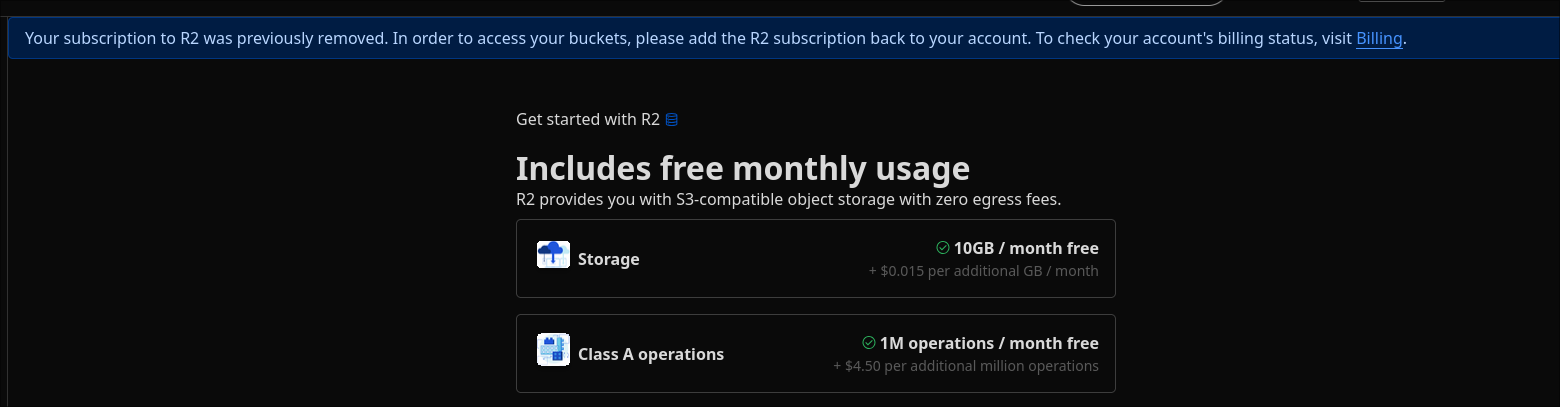Click the $0.015 per additional GB price
The height and width of the screenshot is (407, 1560).
pyautogui.click(x=983, y=271)
